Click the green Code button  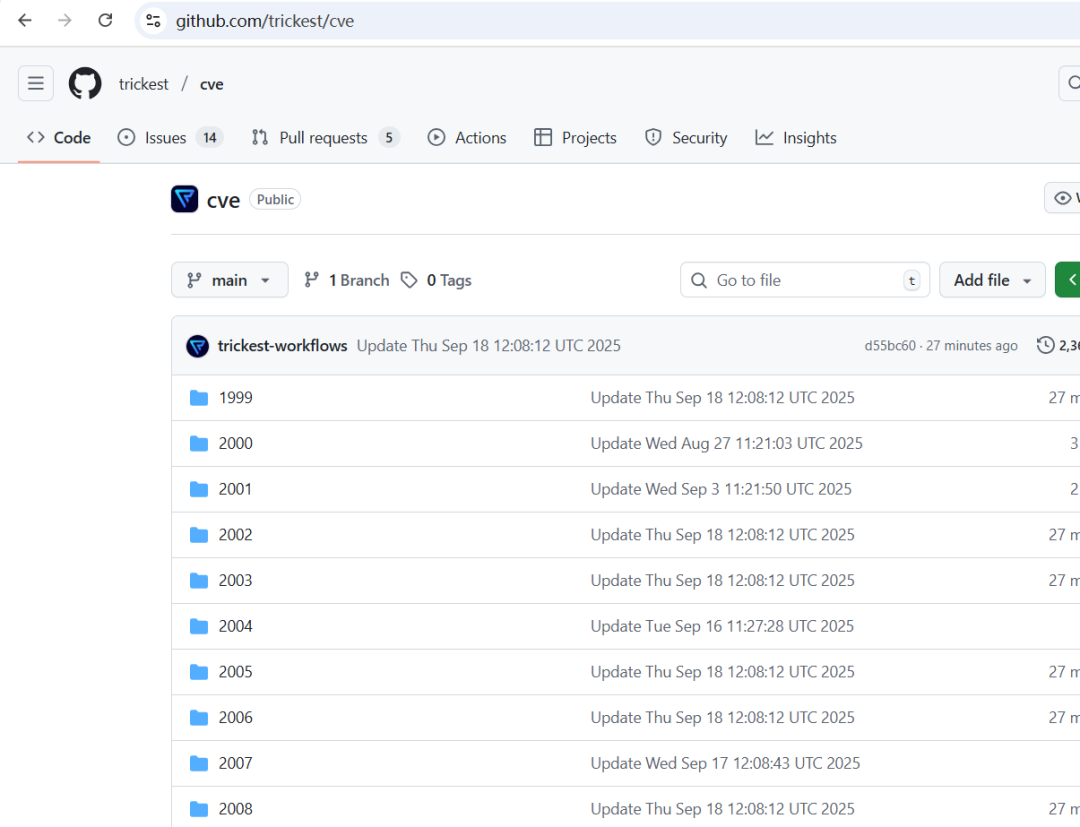pyautogui.click(x=1068, y=280)
